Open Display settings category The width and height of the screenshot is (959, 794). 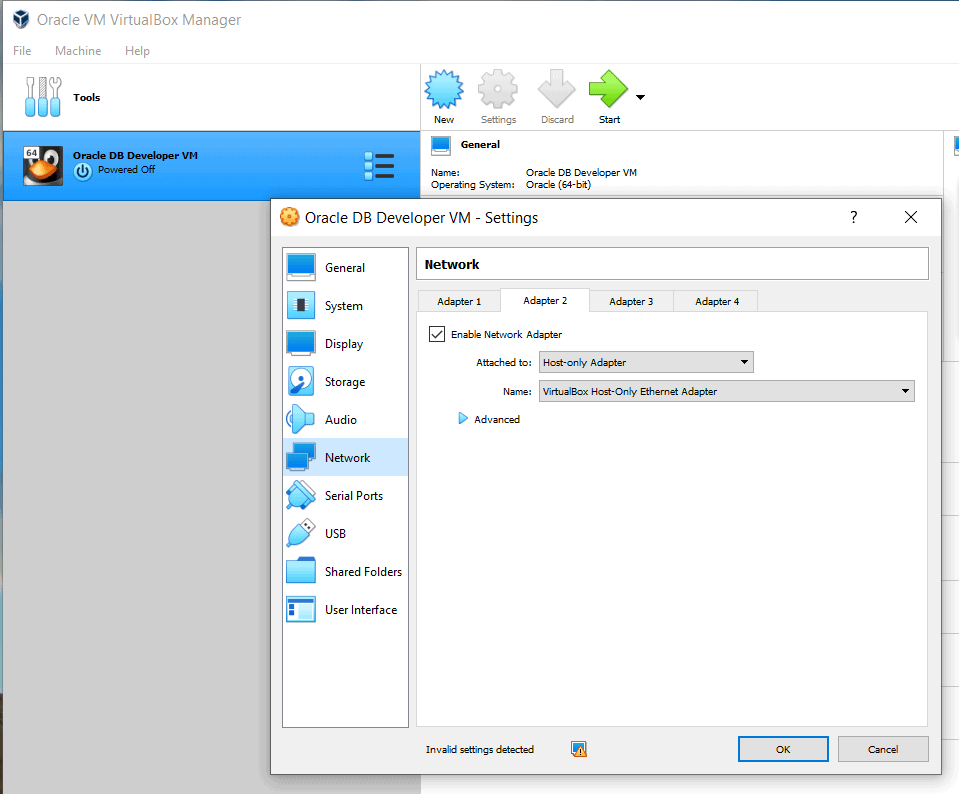pos(346,344)
